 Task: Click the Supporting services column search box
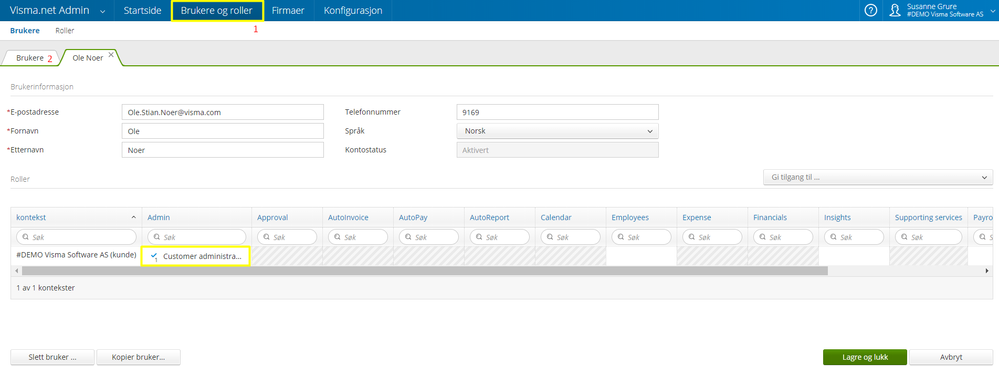pyautogui.click(x=928, y=237)
